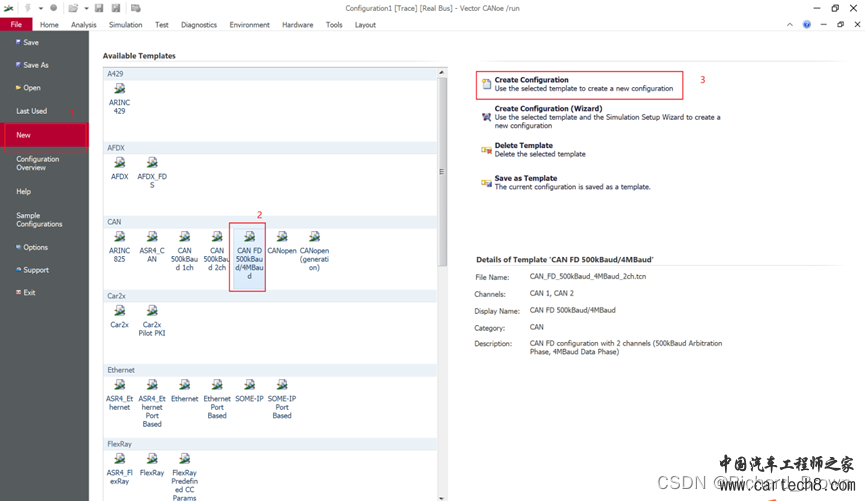Screen dimensions: 865x501
Task: Open the Simulation ribbon tab
Action: 125,25
